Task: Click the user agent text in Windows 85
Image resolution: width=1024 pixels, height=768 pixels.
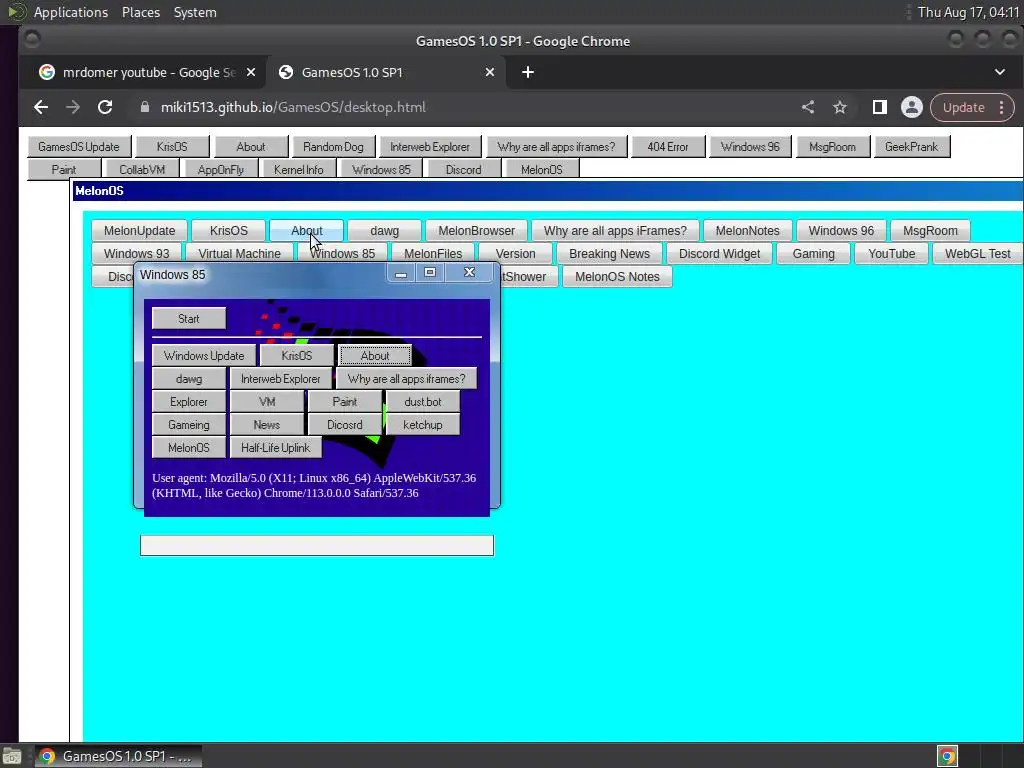Action: [x=314, y=485]
